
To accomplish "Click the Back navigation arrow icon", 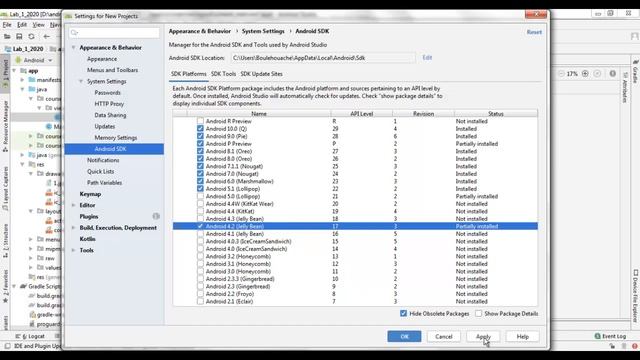I will coord(47,36).
